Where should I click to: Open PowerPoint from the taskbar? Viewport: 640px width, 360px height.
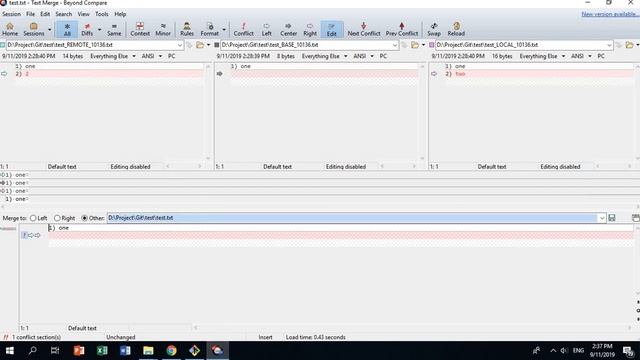coord(79,351)
